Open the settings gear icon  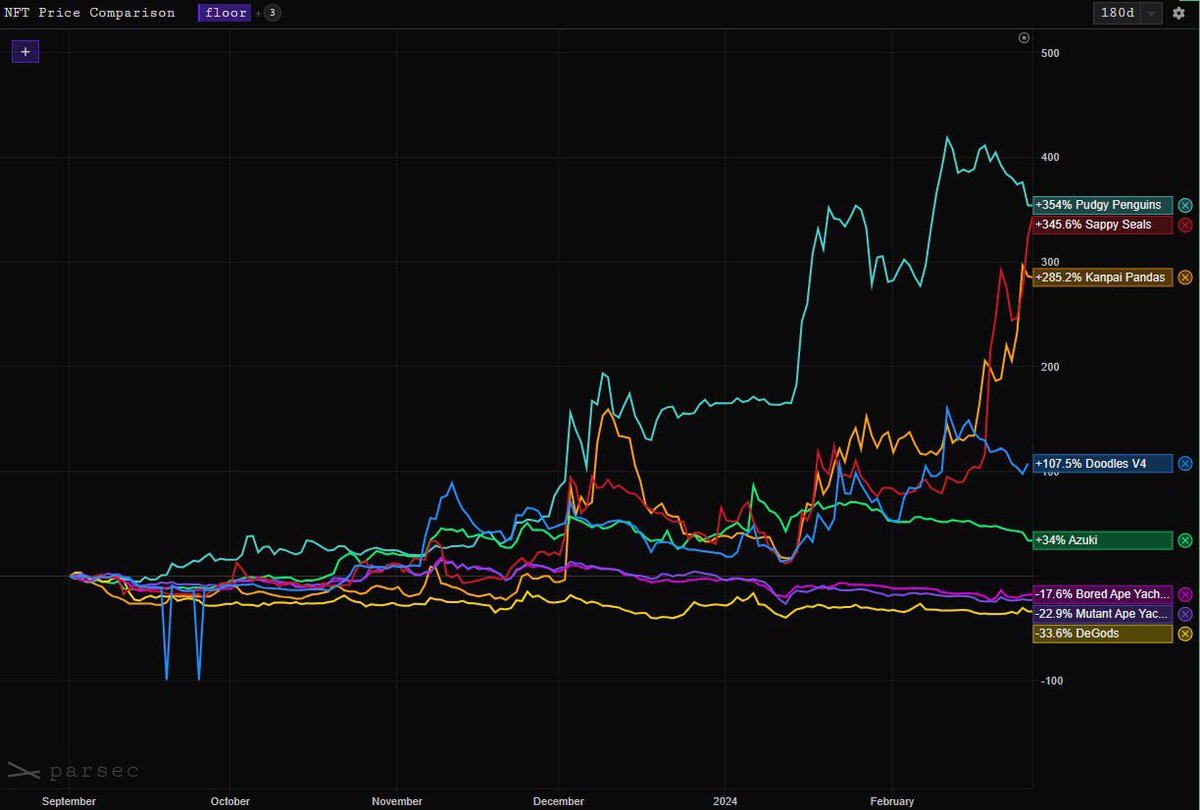1179,13
